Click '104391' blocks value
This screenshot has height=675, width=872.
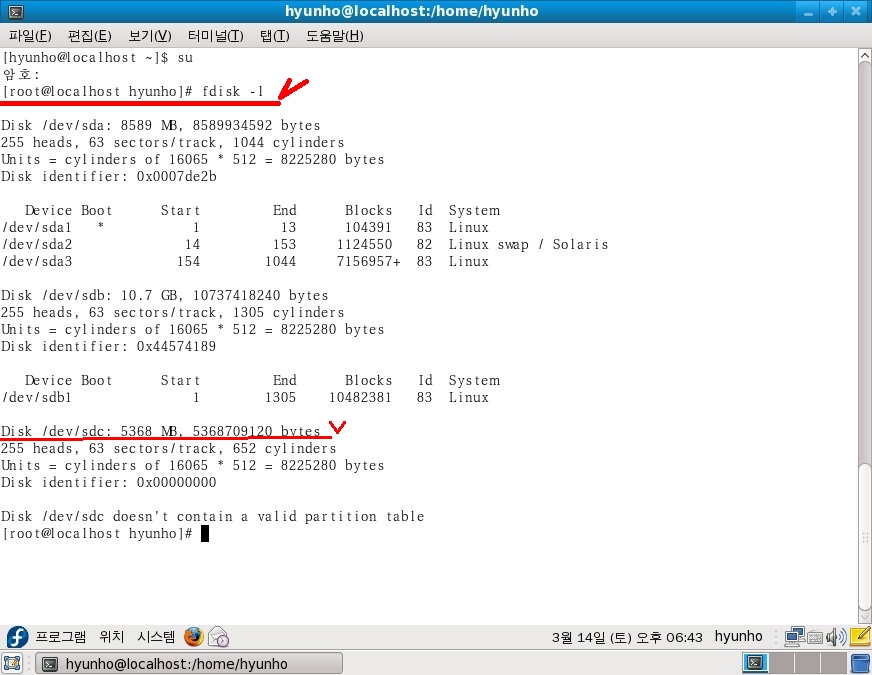click(x=368, y=227)
